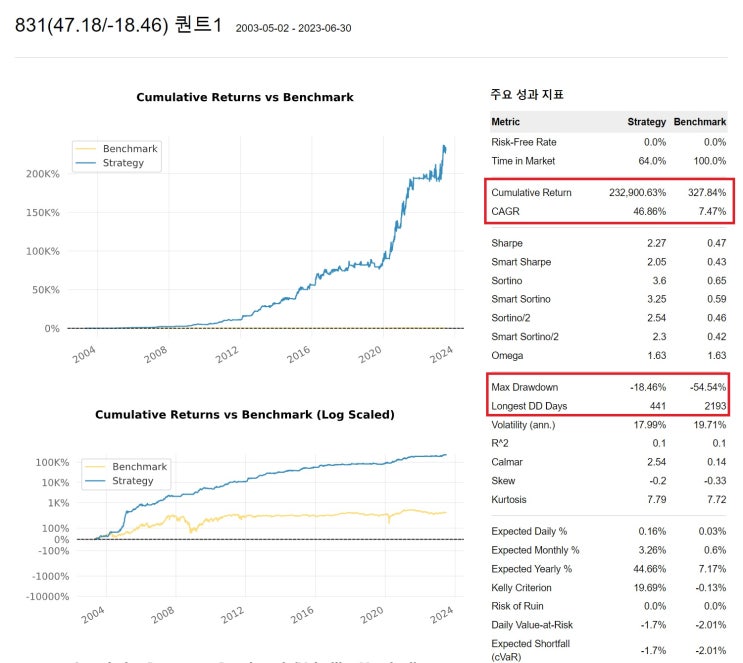Viewport: 743px width, 663px height.
Task: Select the Time in Market row label
Action: [x=523, y=161]
